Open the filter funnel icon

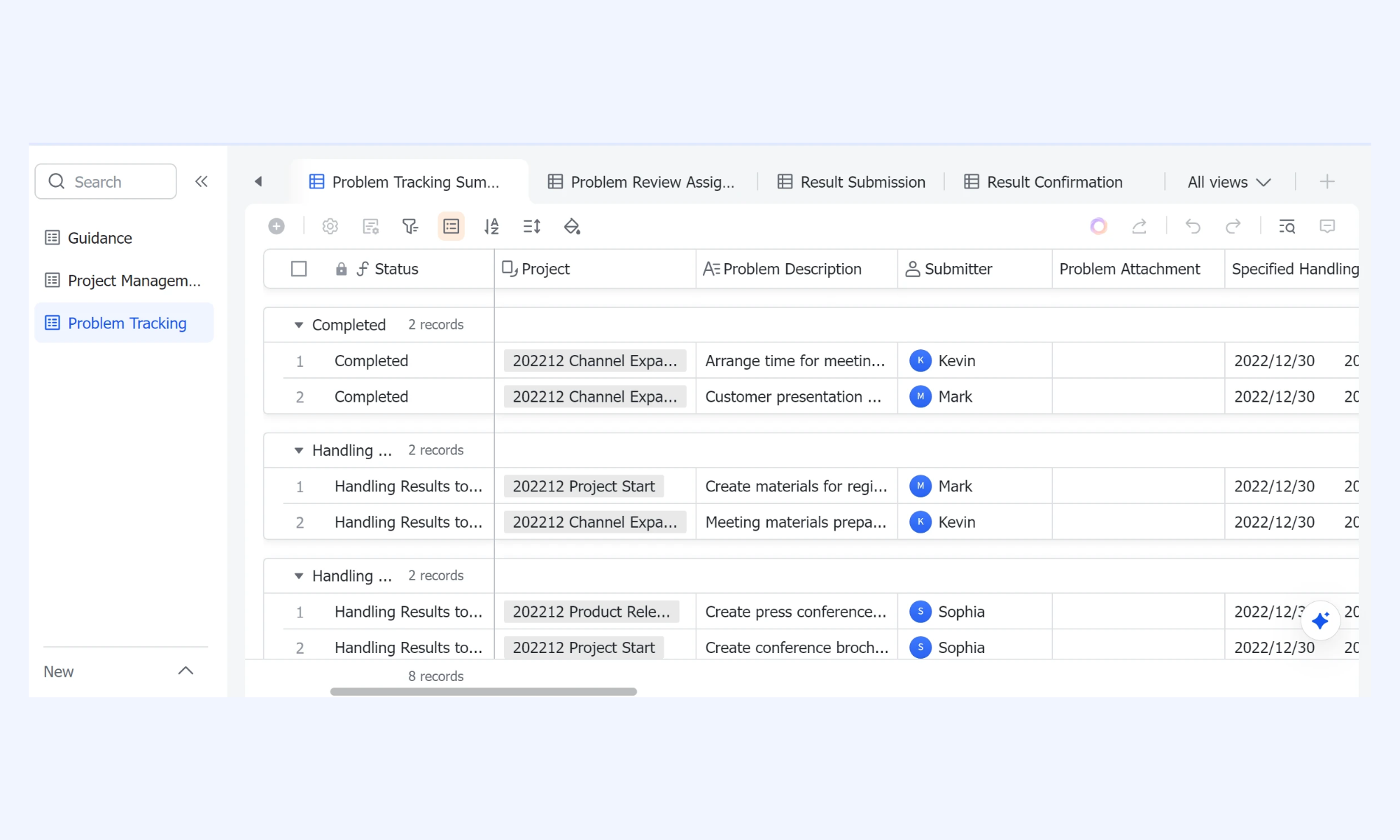click(x=410, y=226)
